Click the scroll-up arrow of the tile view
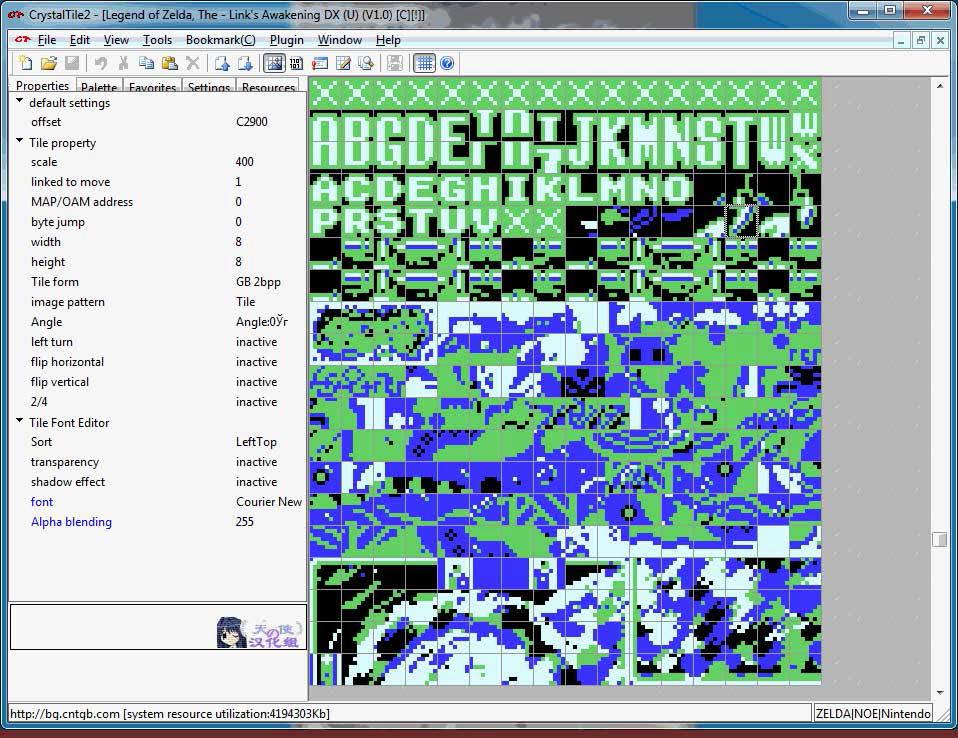Viewport: 958px width, 738px height. [x=940, y=86]
